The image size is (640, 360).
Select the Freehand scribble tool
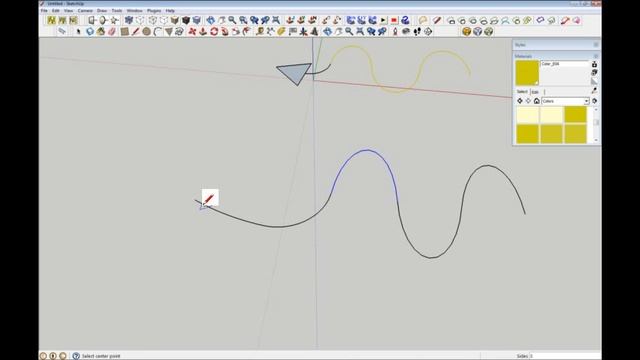[180, 31]
